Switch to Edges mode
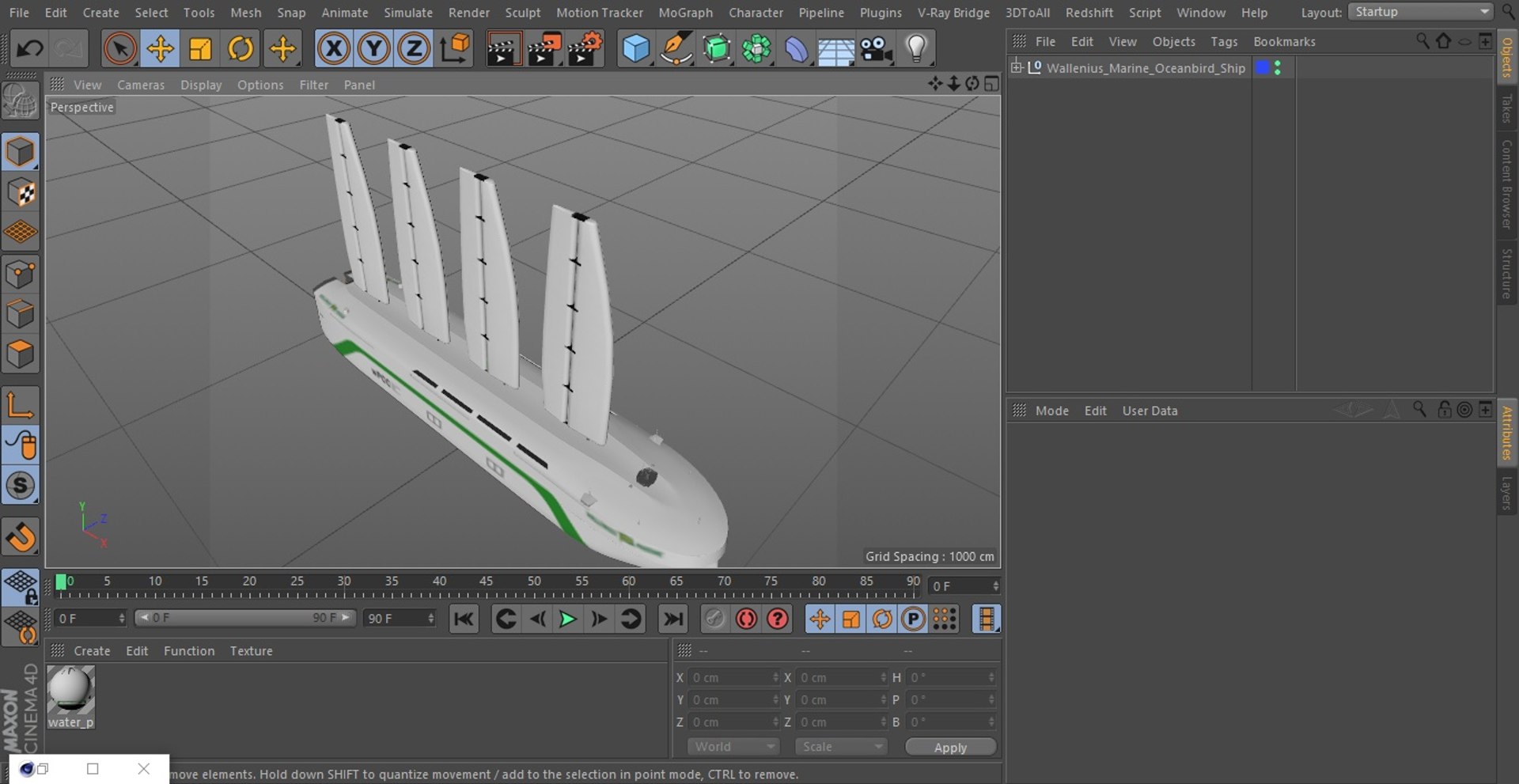Screen dimensions: 1519x784 tap(21, 314)
